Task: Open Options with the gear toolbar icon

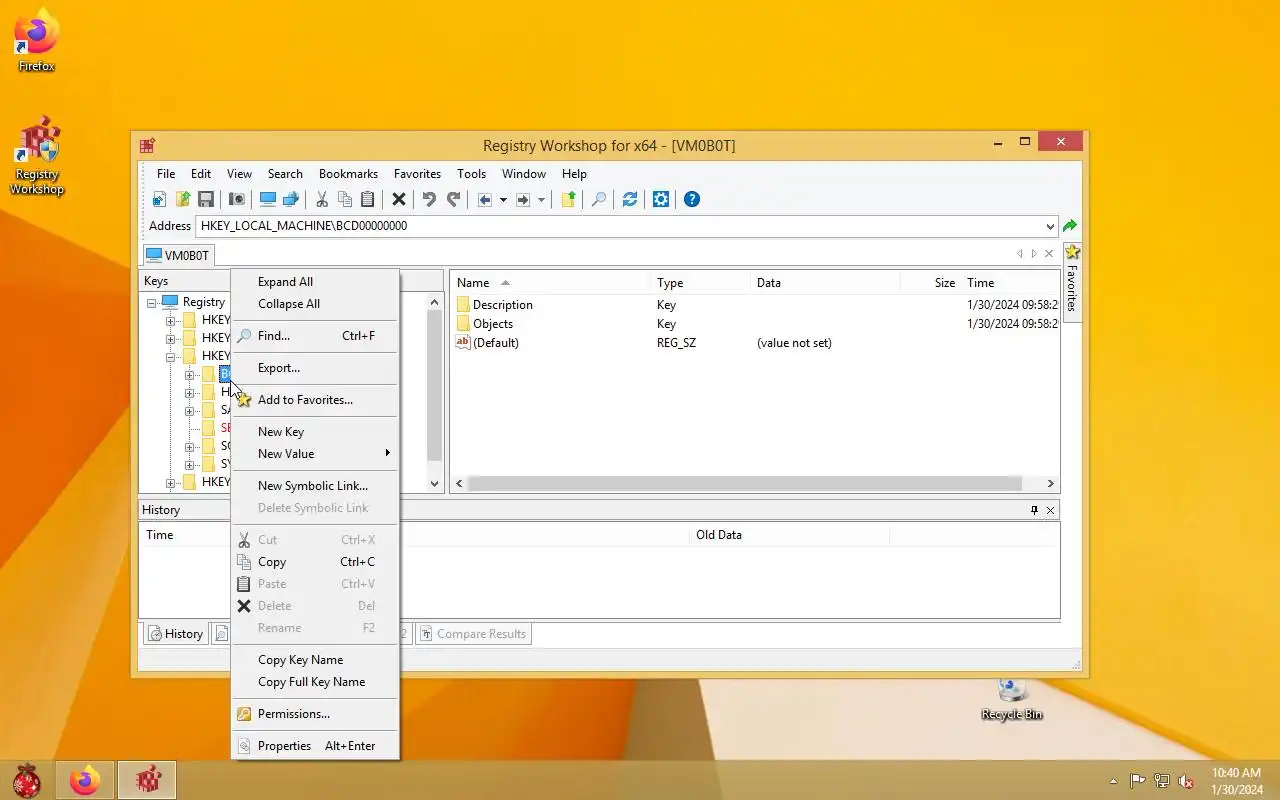Action: (661, 200)
